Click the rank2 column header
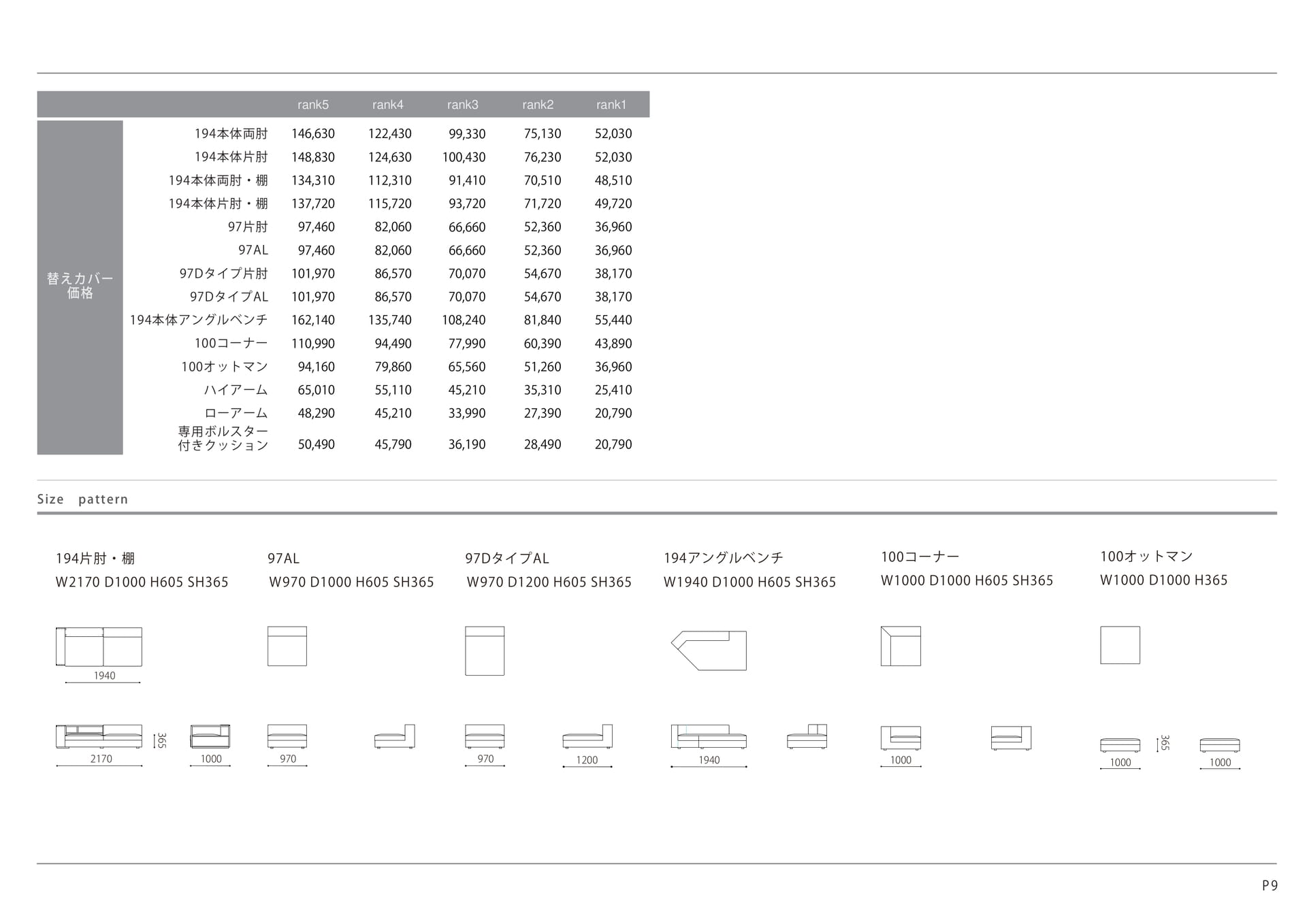 coord(538,105)
